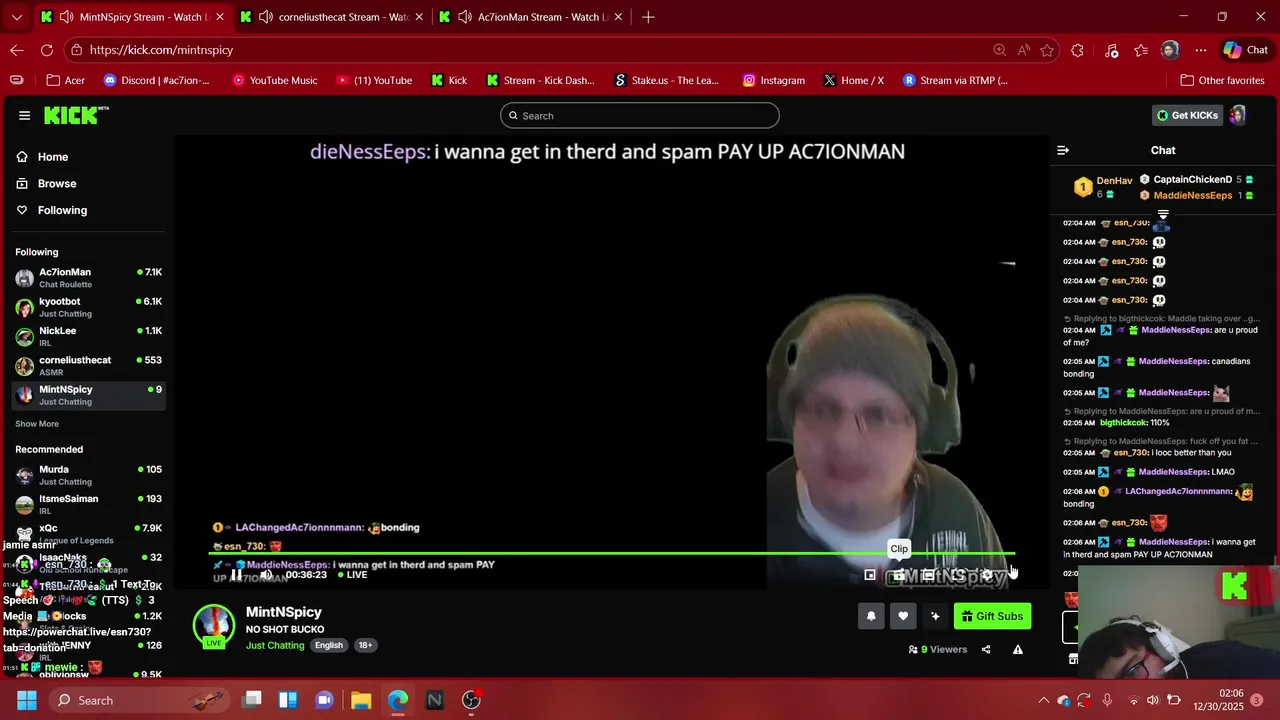Expand the chat leaderboard chevron
Viewport: 1280px width, 720px height.
coord(1163,214)
